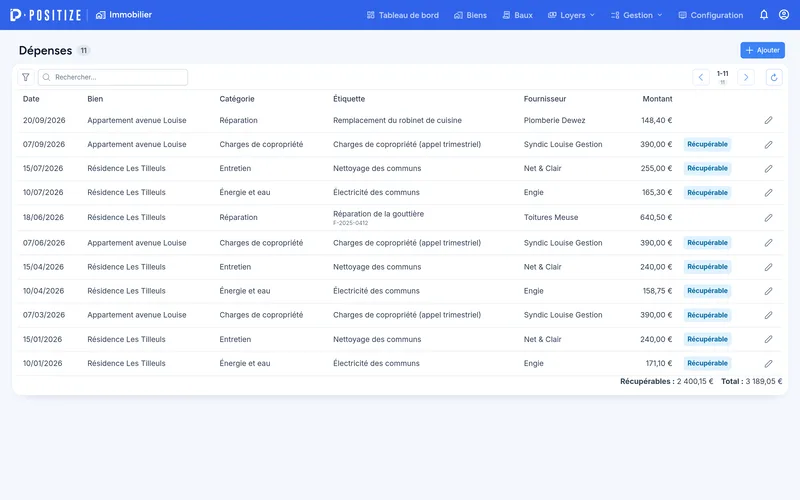Edit the Réparation de la gouttière expense
Image resolution: width=800 pixels, height=500 pixels.
[x=768, y=217]
